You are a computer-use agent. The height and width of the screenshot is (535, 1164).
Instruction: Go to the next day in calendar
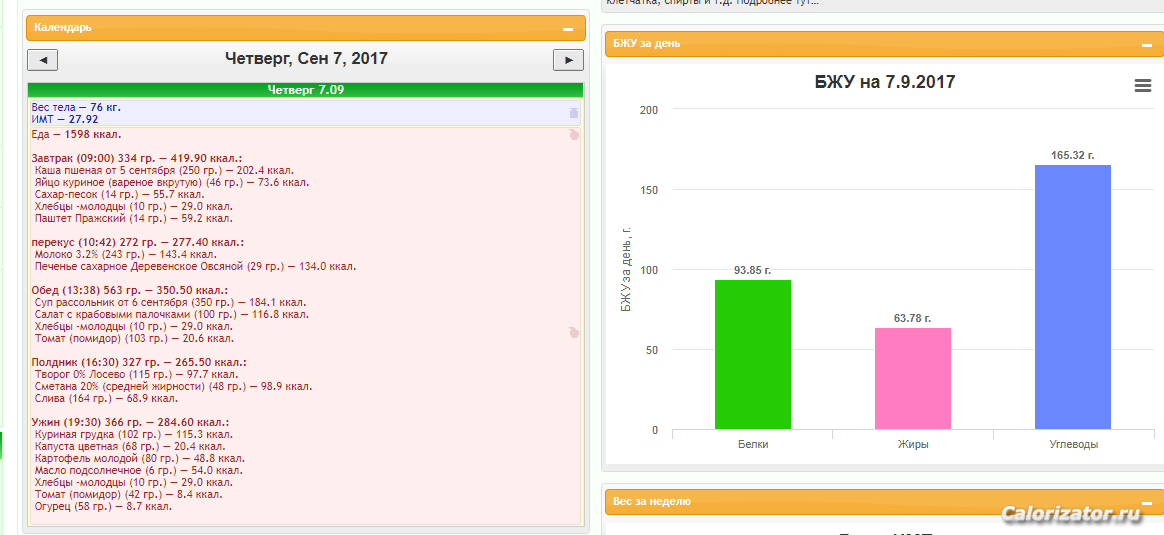point(568,60)
